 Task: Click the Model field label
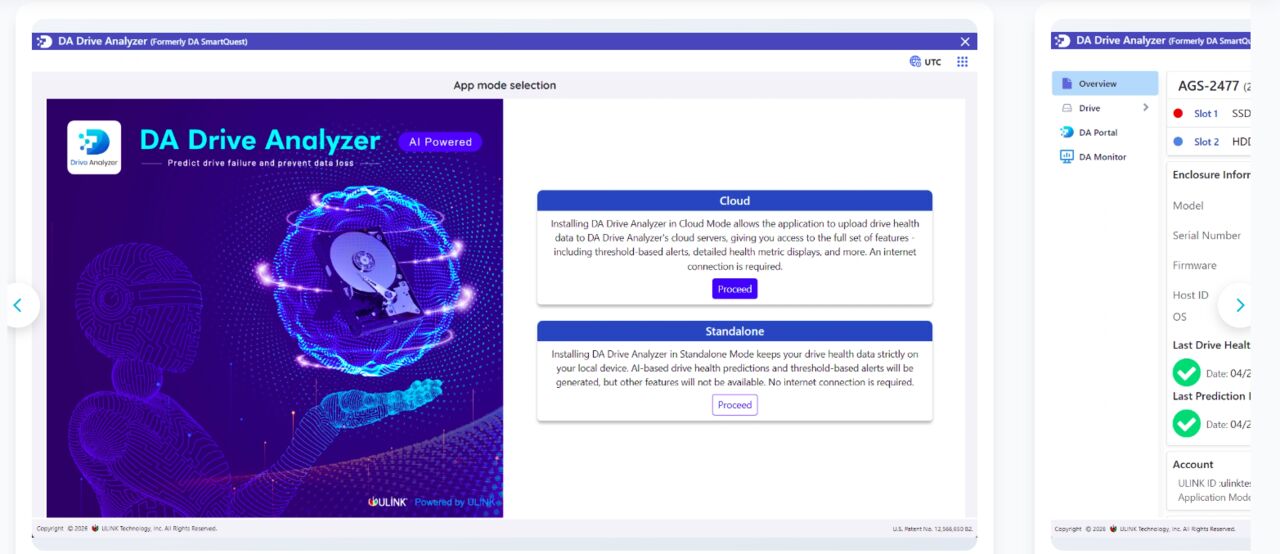(x=1188, y=206)
